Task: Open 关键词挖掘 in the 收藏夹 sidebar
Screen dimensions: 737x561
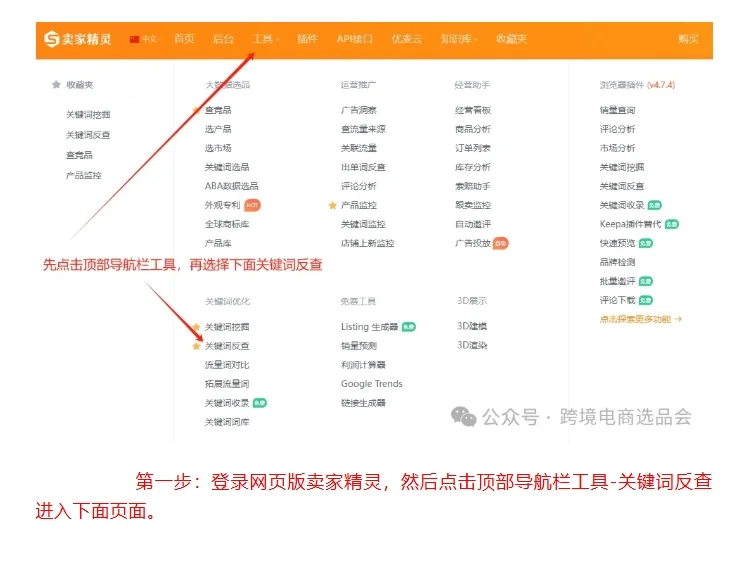Action: point(88,115)
